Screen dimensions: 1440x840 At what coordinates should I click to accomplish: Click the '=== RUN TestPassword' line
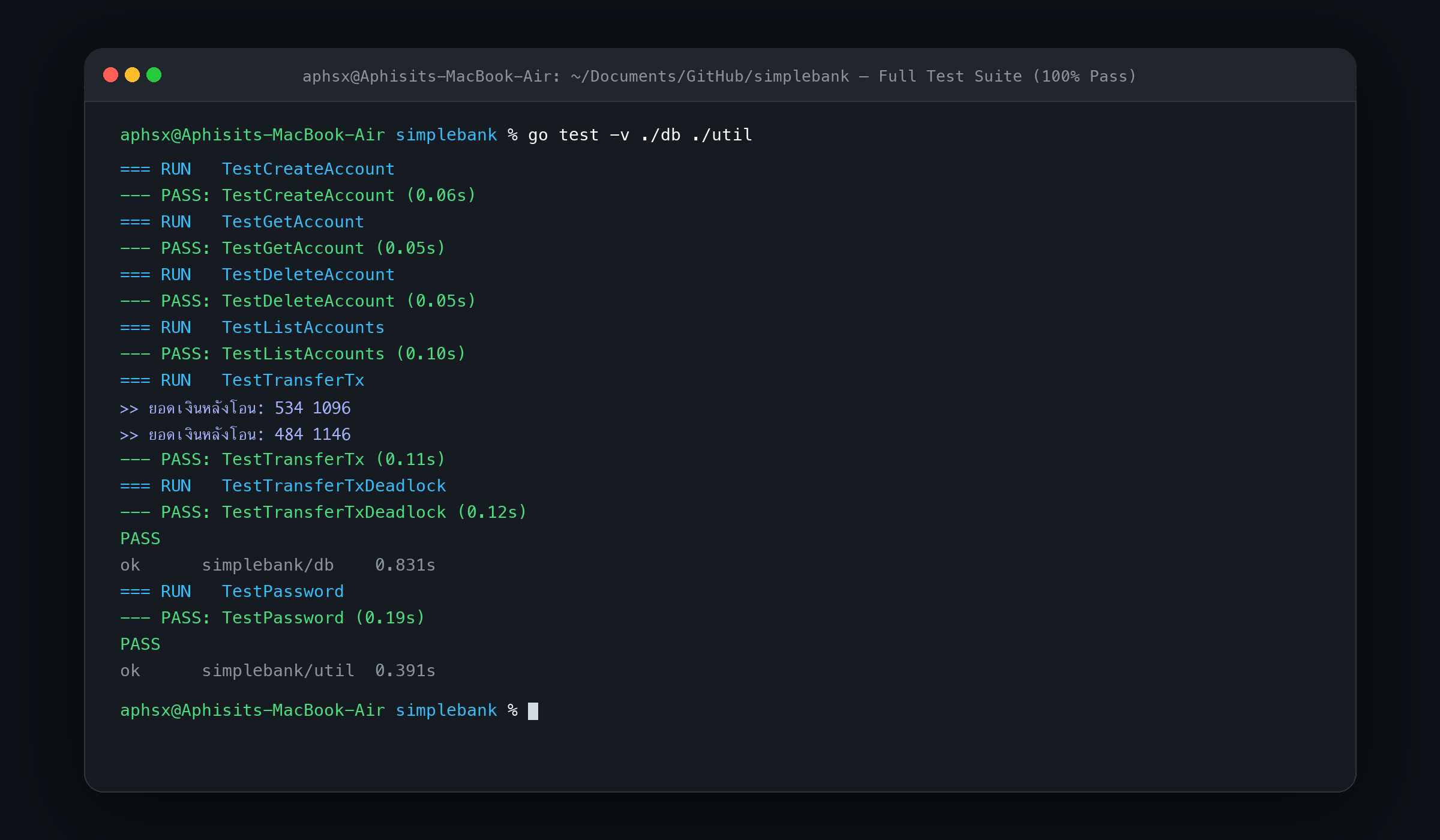[x=232, y=592]
